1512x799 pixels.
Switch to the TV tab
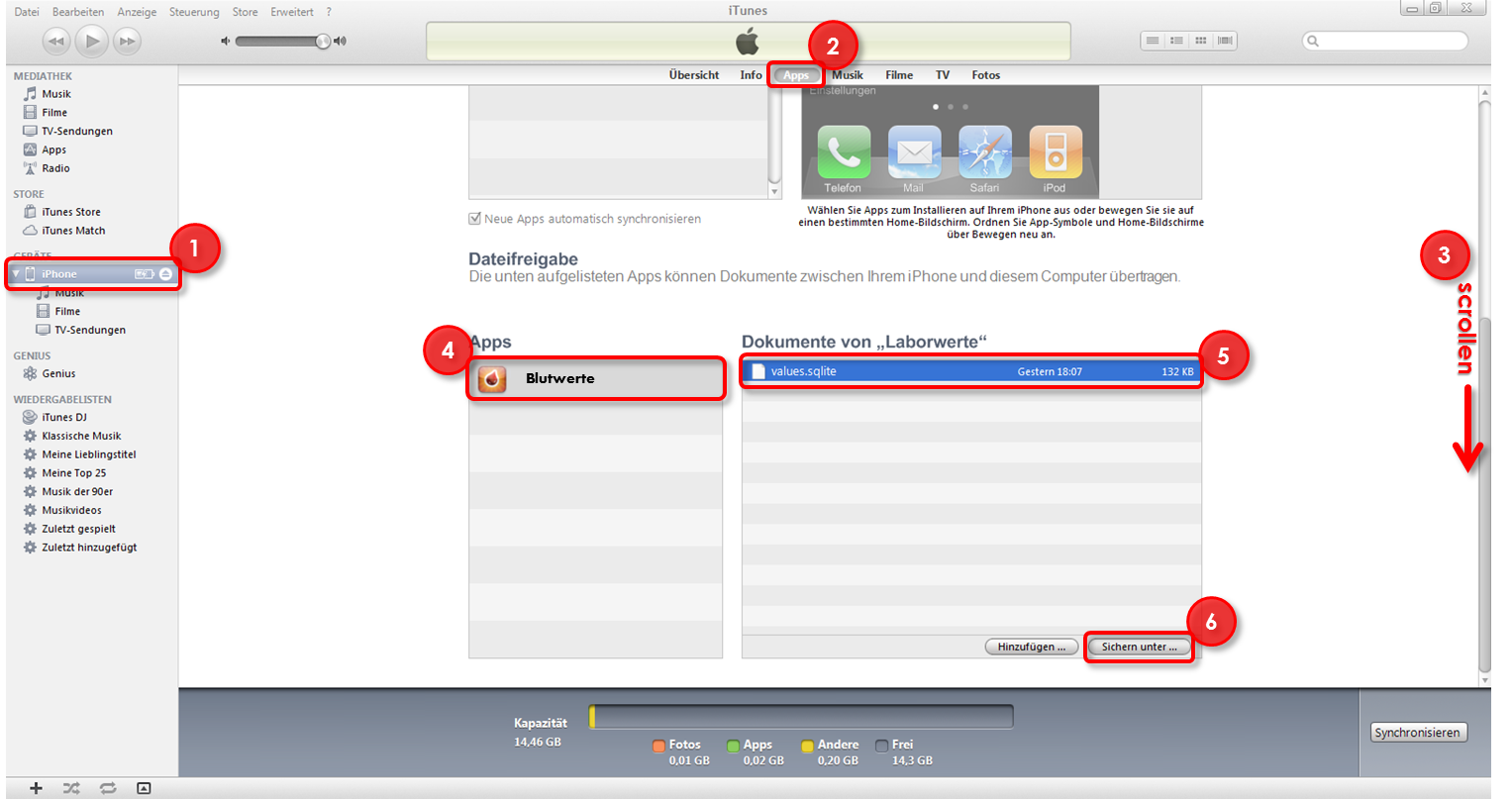(943, 75)
